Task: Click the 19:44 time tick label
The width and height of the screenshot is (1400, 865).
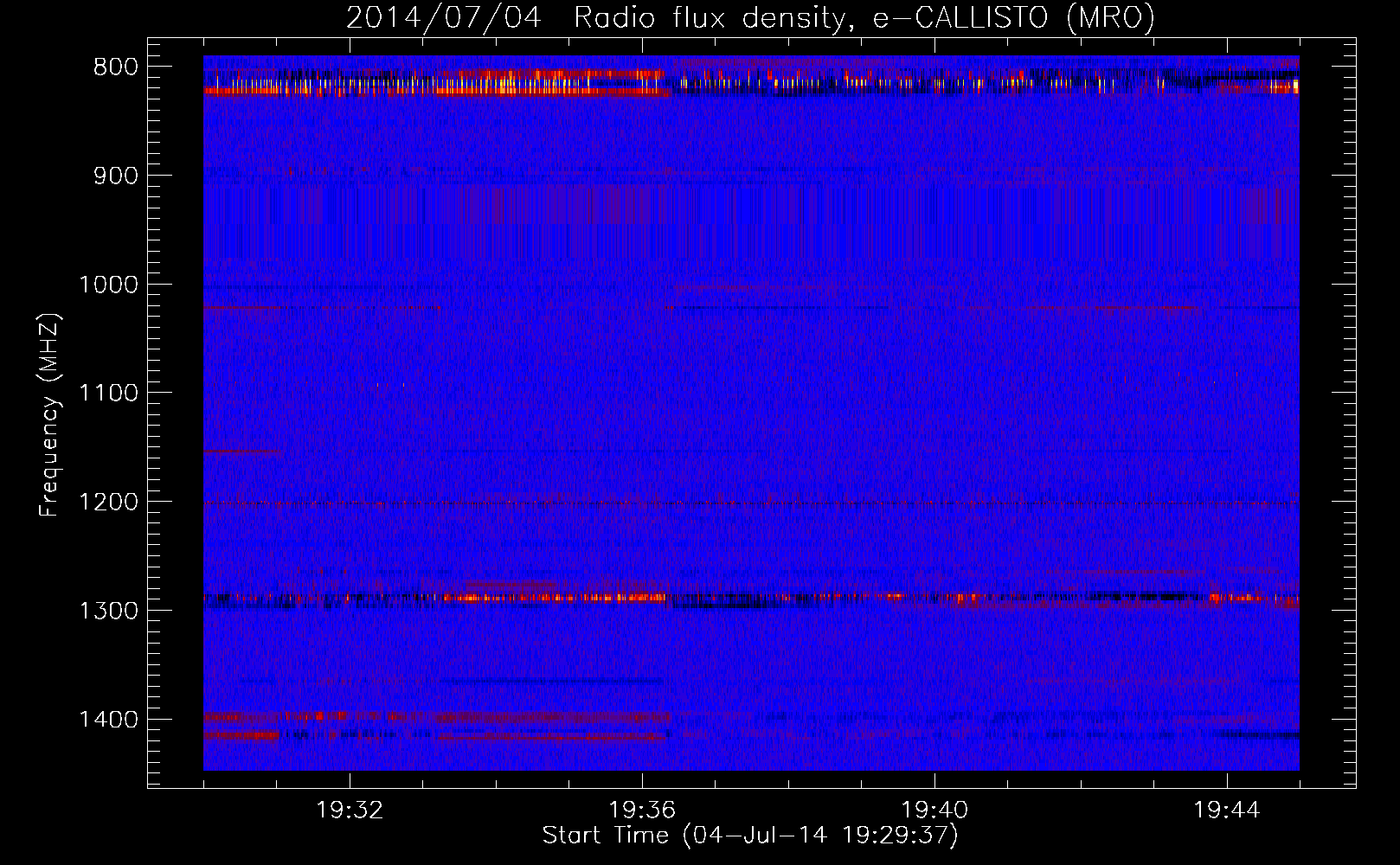Action: 1227,811
